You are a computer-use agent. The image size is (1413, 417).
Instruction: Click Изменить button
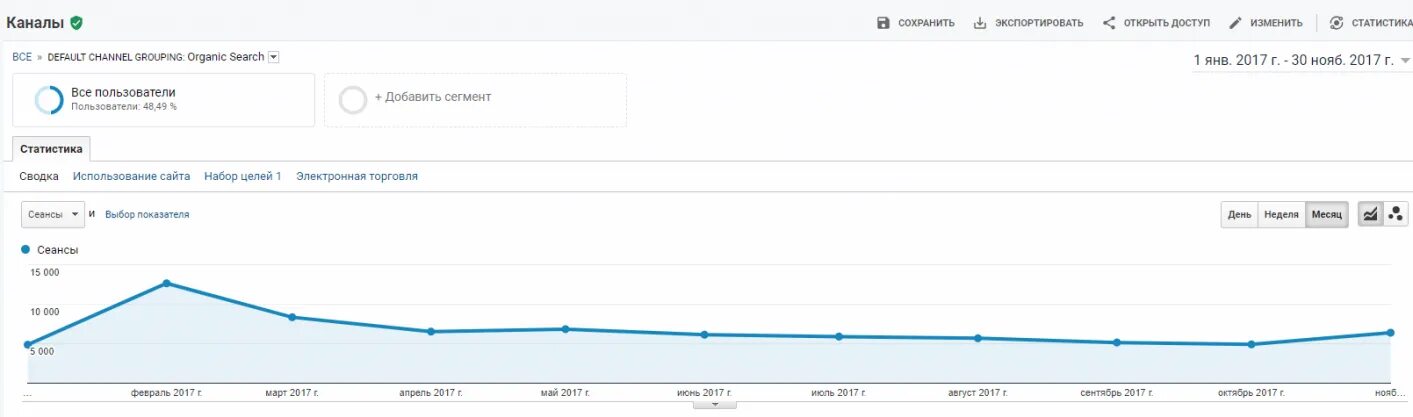coord(1265,23)
